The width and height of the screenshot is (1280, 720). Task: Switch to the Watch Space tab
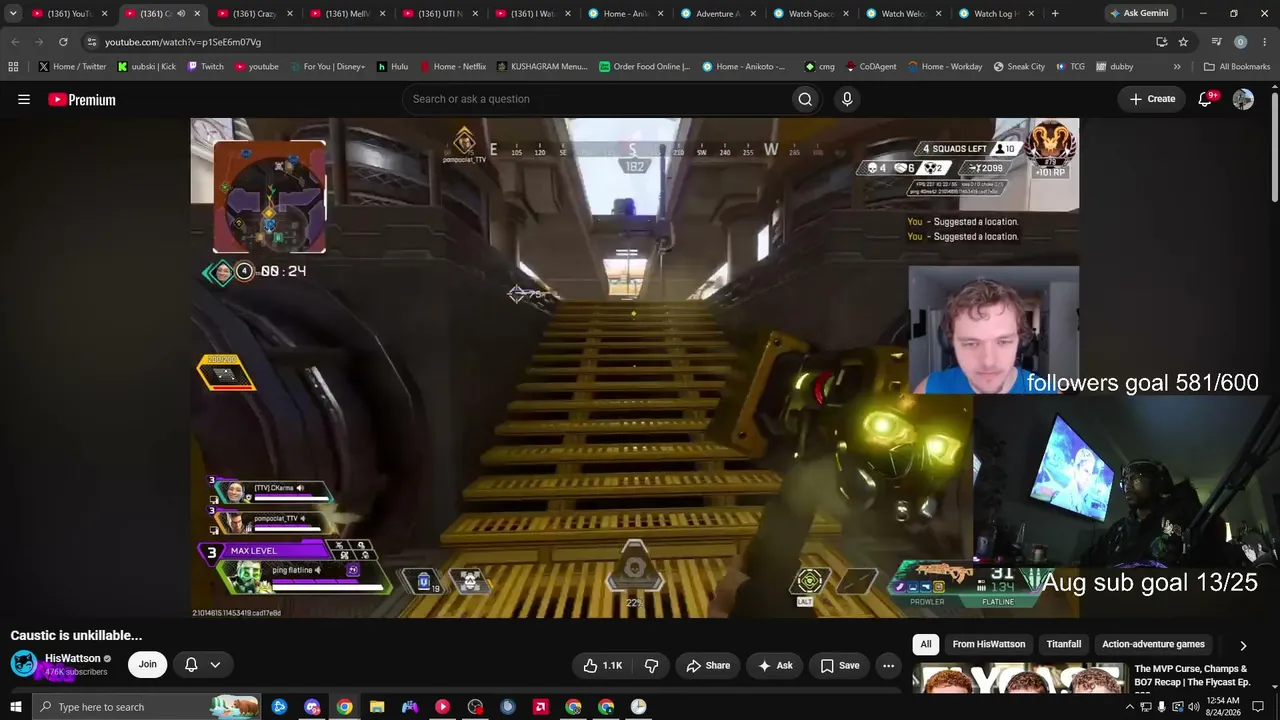coord(811,14)
